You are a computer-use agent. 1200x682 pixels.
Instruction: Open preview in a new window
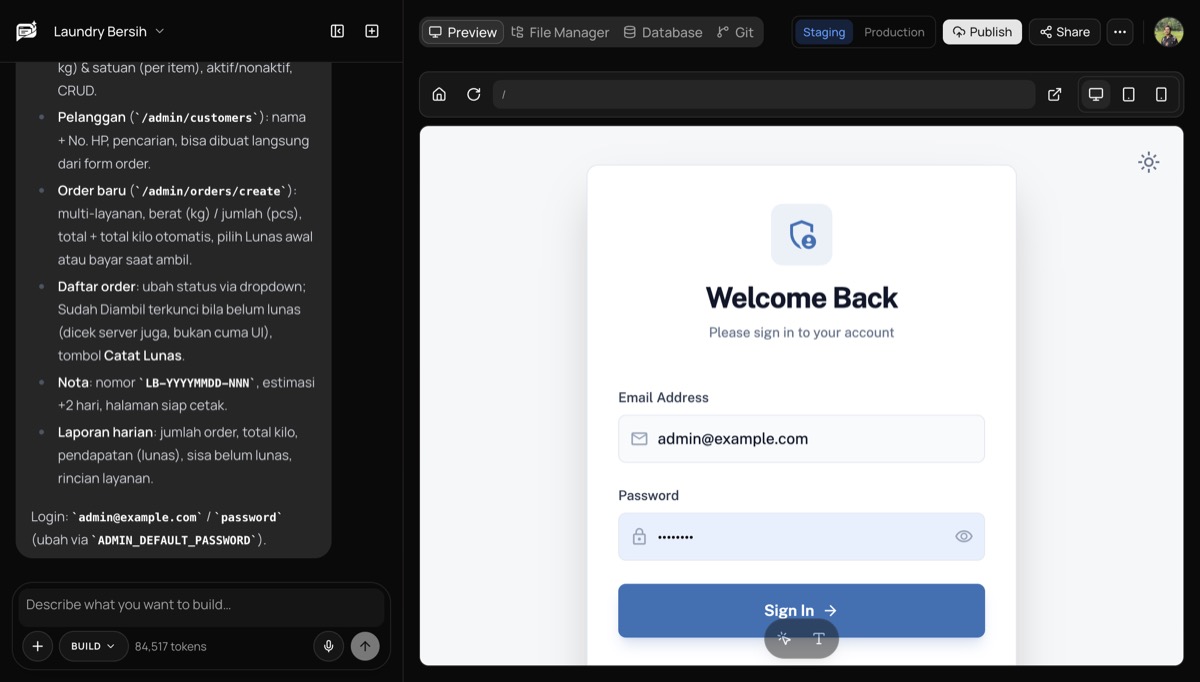click(1054, 94)
